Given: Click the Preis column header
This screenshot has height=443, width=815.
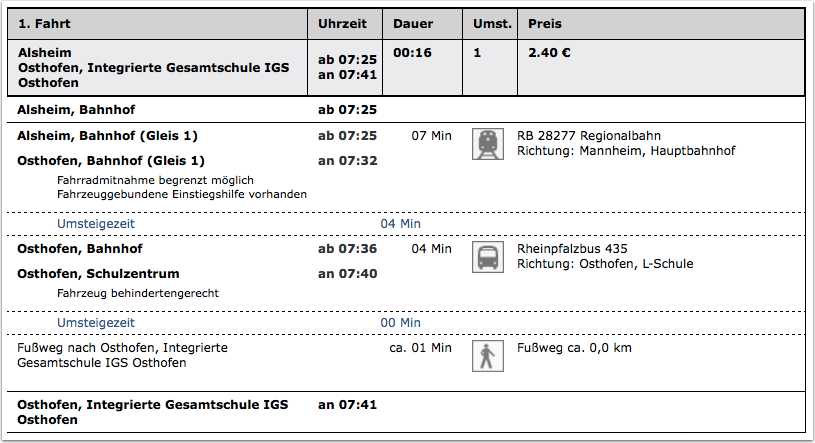Looking at the screenshot, I should click(661, 24).
